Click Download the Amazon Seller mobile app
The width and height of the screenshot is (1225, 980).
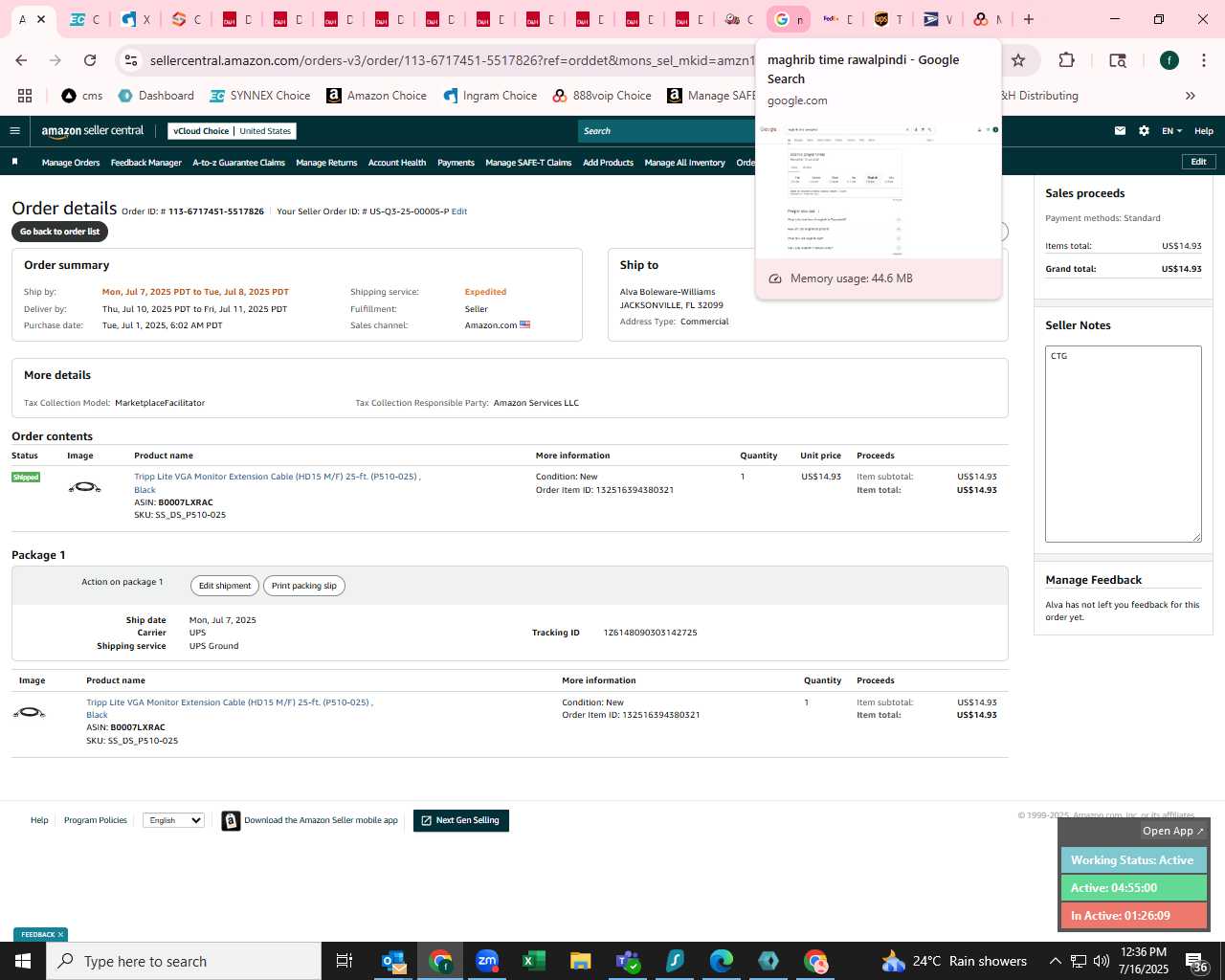pyautogui.click(x=321, y=820)
